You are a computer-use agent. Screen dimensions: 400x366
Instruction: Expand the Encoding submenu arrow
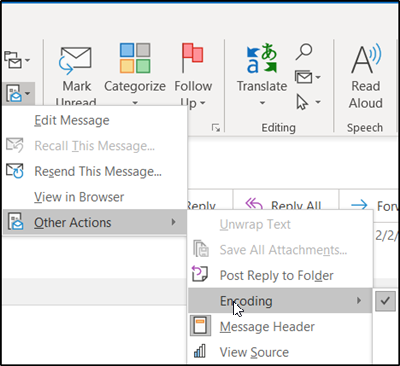tap(359, 301)
